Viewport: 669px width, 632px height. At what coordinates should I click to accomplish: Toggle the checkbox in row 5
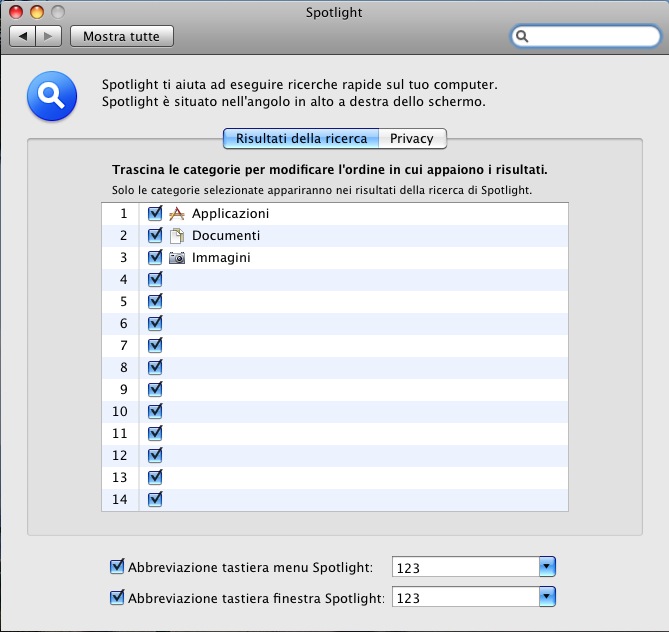[x=155, y=301]
